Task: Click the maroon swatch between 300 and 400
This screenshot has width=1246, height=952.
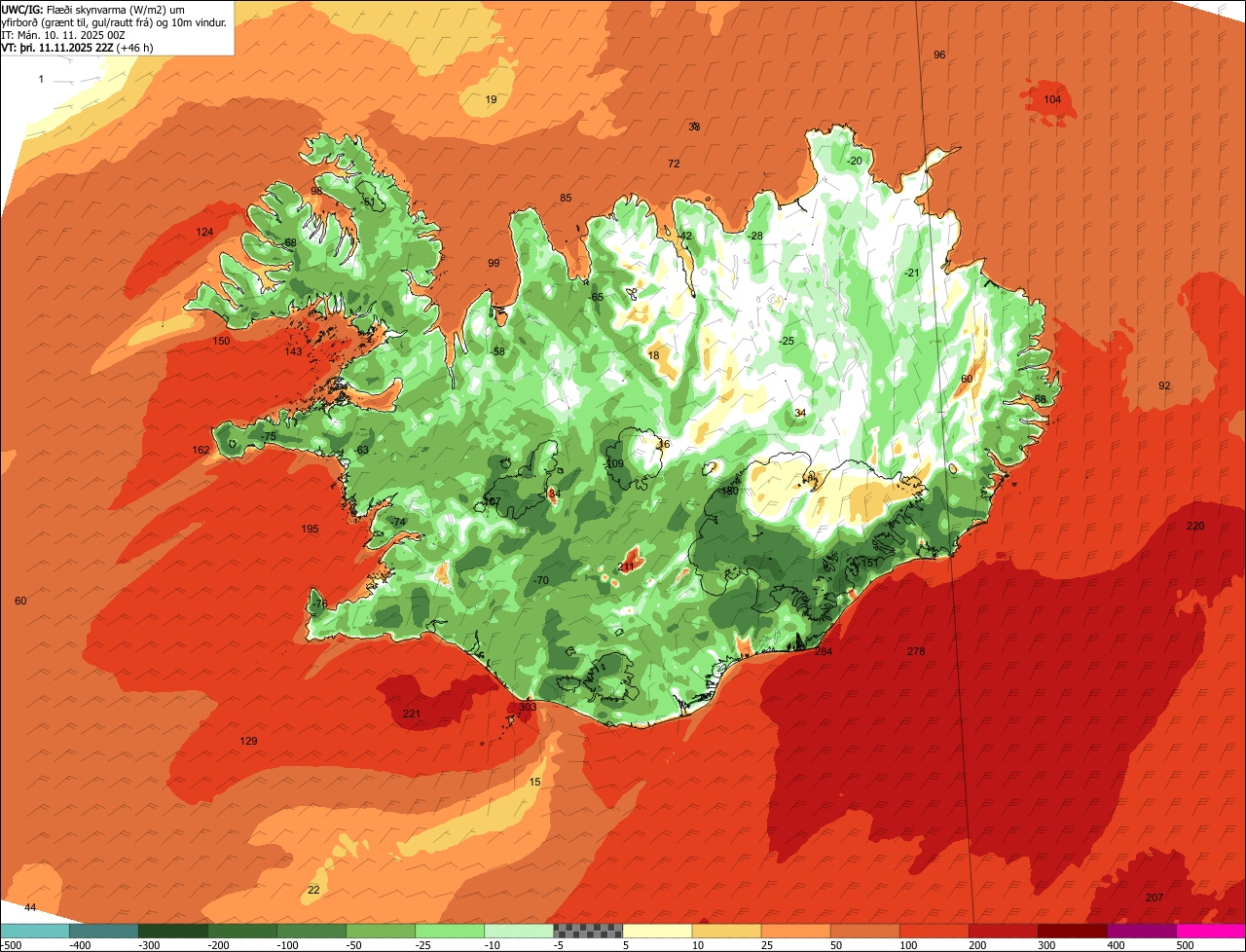Action: click(x=1072, y=931)
